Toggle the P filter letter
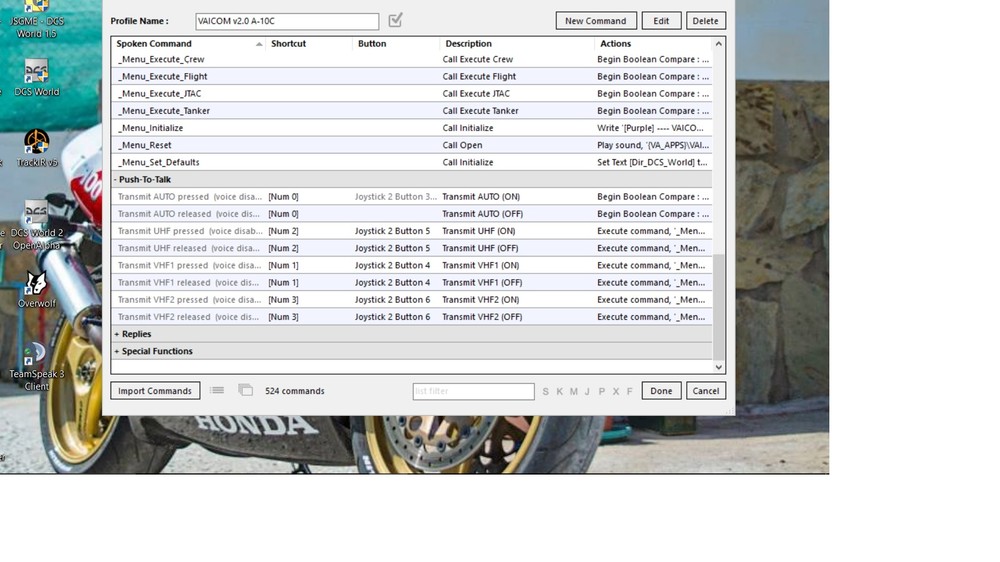 [601, 391]
